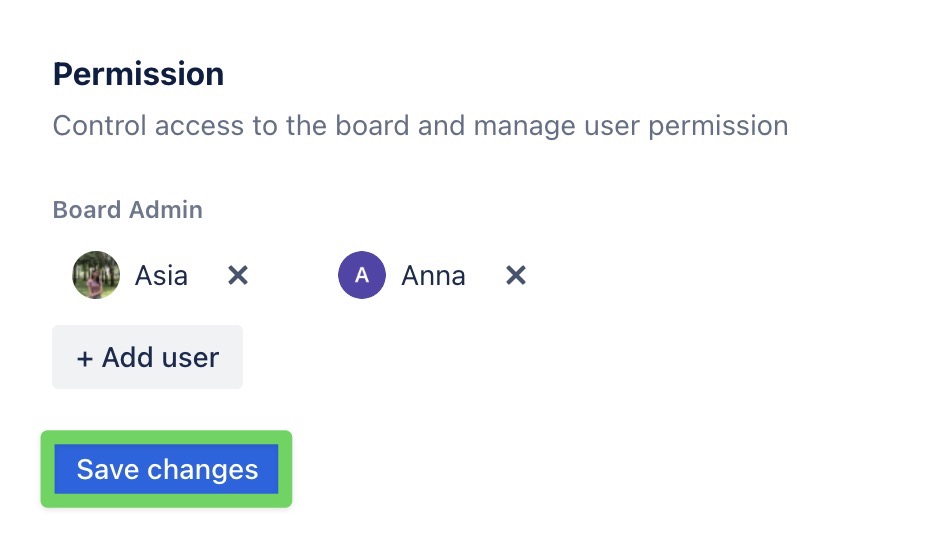
Task: Click the letter A avatar circle
Action: 362,275
